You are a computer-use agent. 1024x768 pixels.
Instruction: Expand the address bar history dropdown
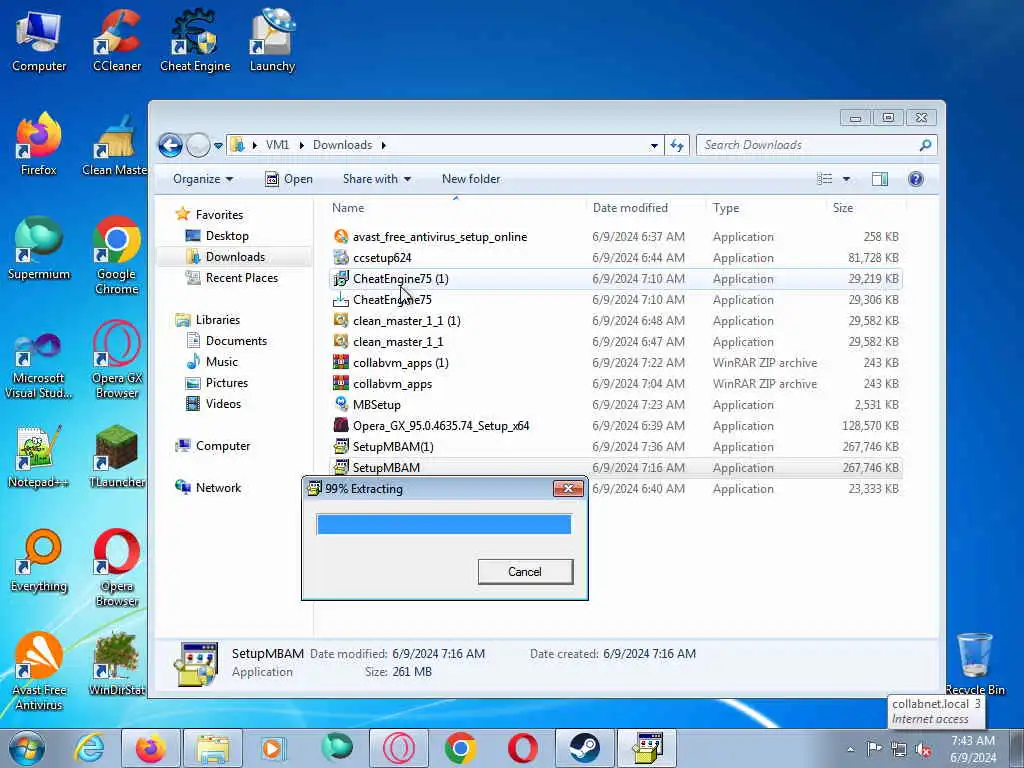coord(654,146)
